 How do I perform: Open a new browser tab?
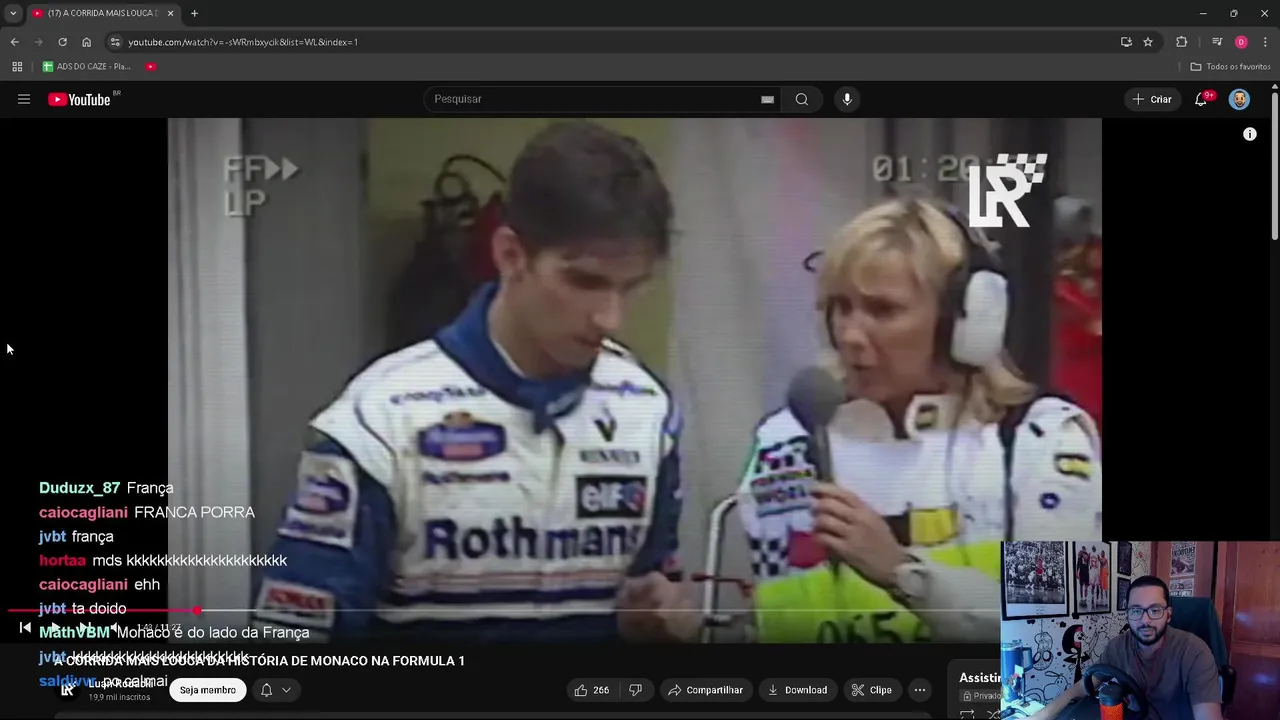coord(194,13)
